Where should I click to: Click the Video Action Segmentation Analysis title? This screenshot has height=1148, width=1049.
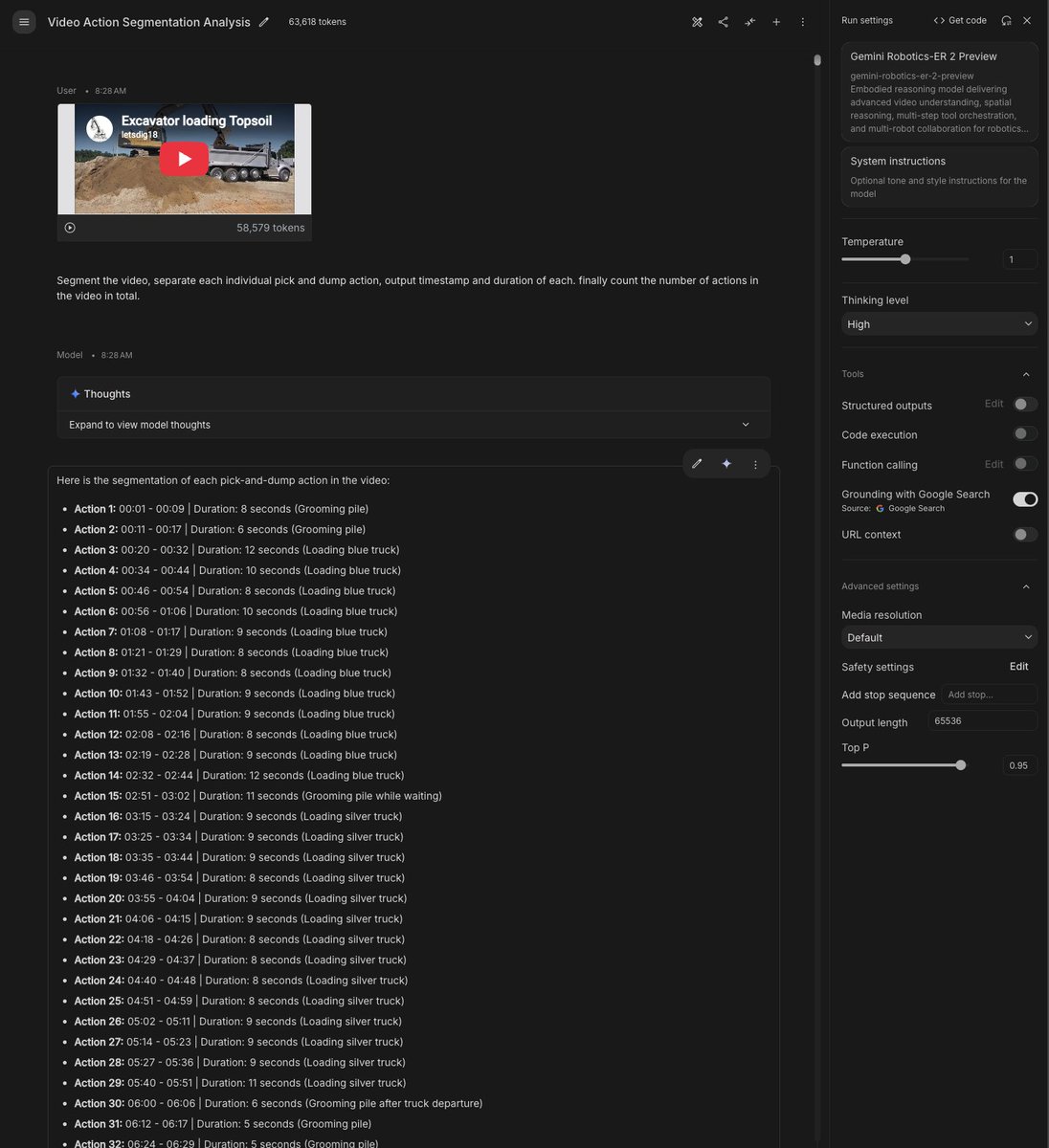(148, 22)
